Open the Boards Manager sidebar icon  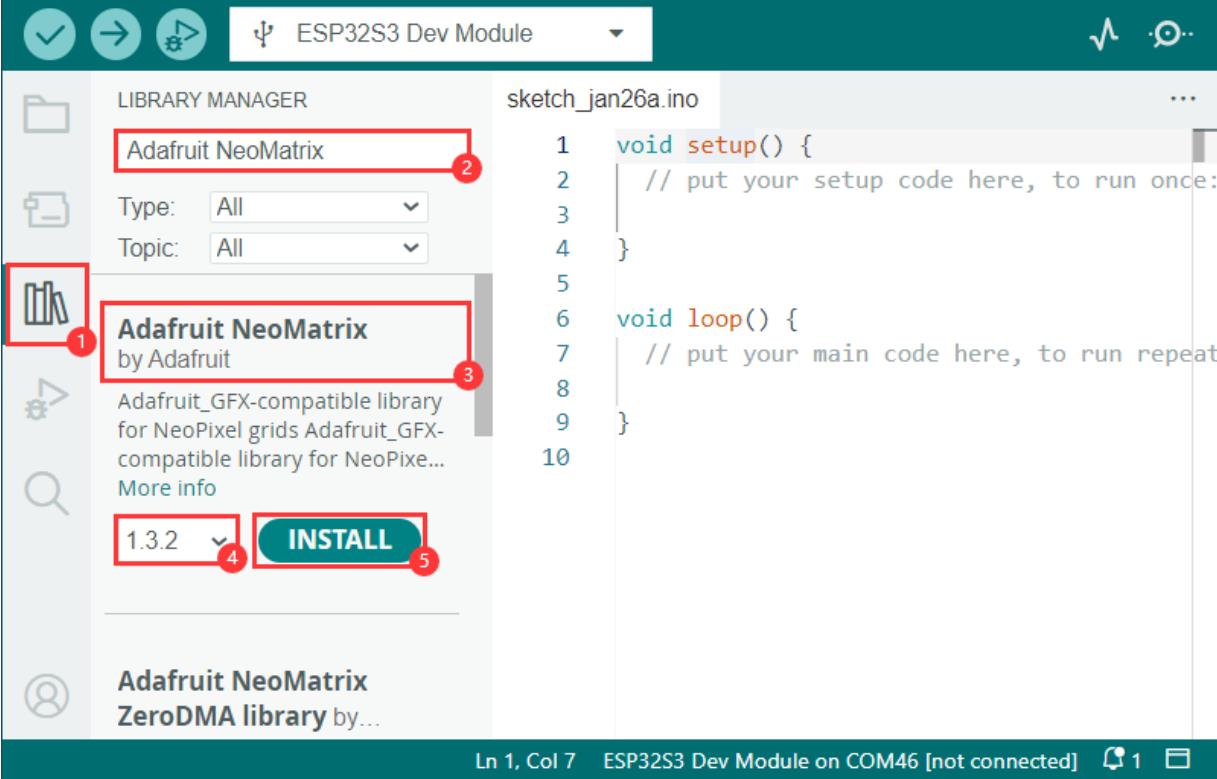click(x=47, y=212)
